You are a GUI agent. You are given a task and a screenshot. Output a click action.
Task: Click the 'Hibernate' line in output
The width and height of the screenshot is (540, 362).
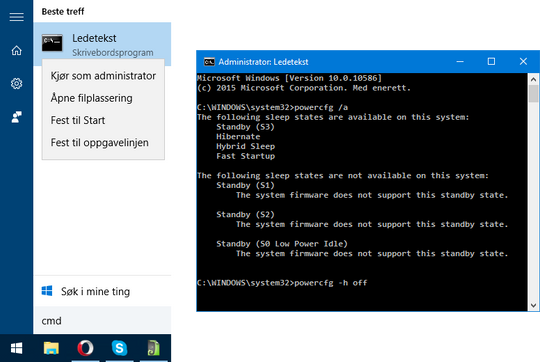(x=238, y=137)
